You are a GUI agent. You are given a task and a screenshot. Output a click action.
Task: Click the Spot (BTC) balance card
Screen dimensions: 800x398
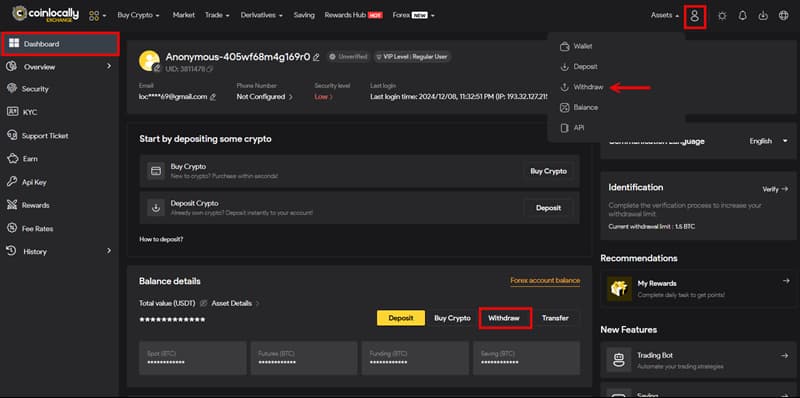click(x=192, y=358)
